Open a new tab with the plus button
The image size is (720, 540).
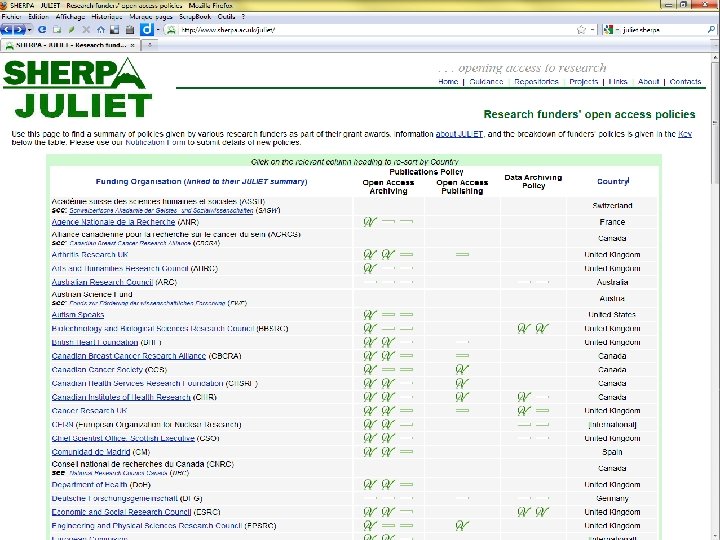150,45
